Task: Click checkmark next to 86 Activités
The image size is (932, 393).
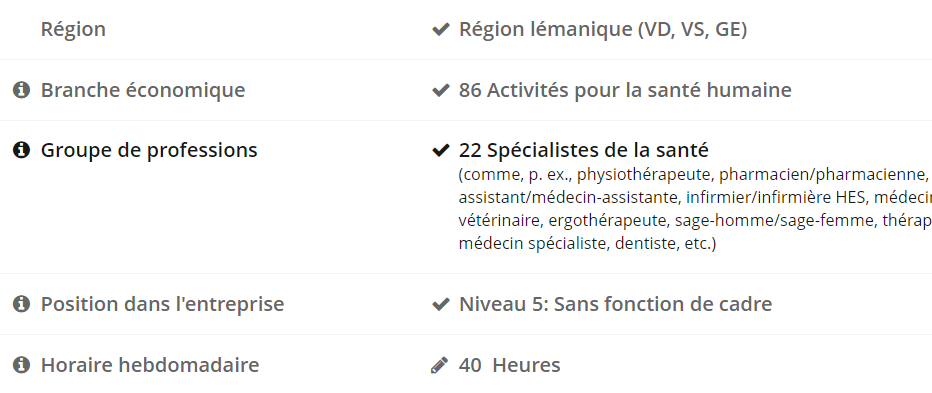Action: point(440,90)
